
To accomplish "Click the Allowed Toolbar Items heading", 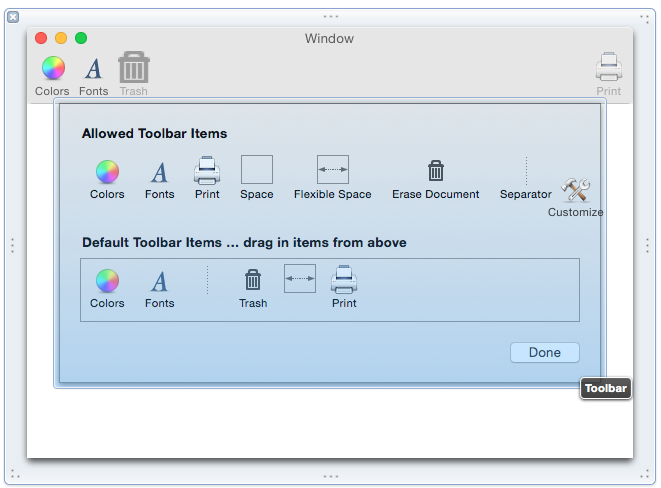I will 154,134.
